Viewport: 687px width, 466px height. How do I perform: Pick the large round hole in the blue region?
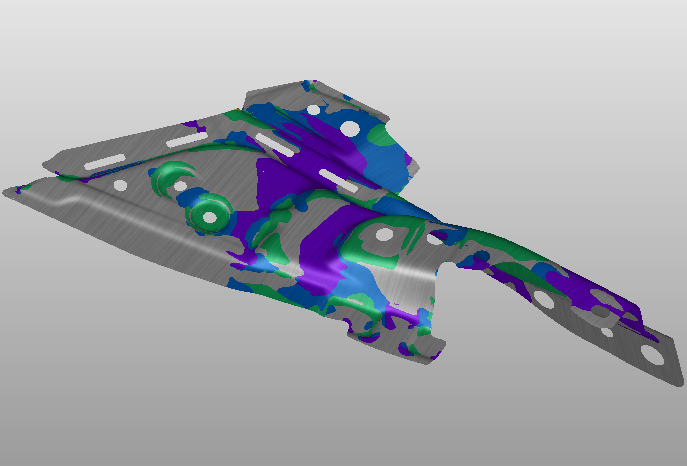[x=351, y=128]
